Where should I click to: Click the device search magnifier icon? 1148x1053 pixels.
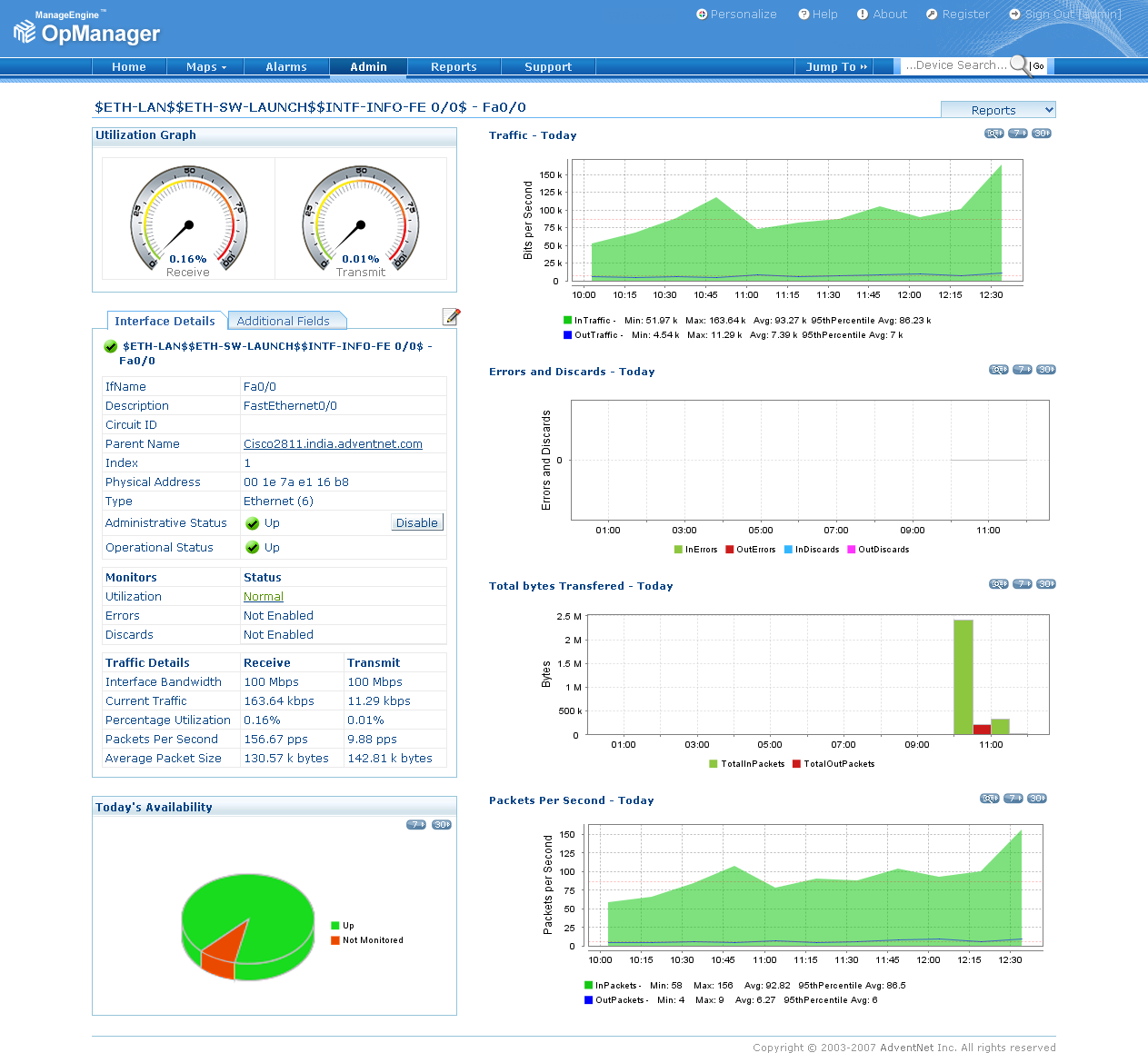pos(1019,65)
